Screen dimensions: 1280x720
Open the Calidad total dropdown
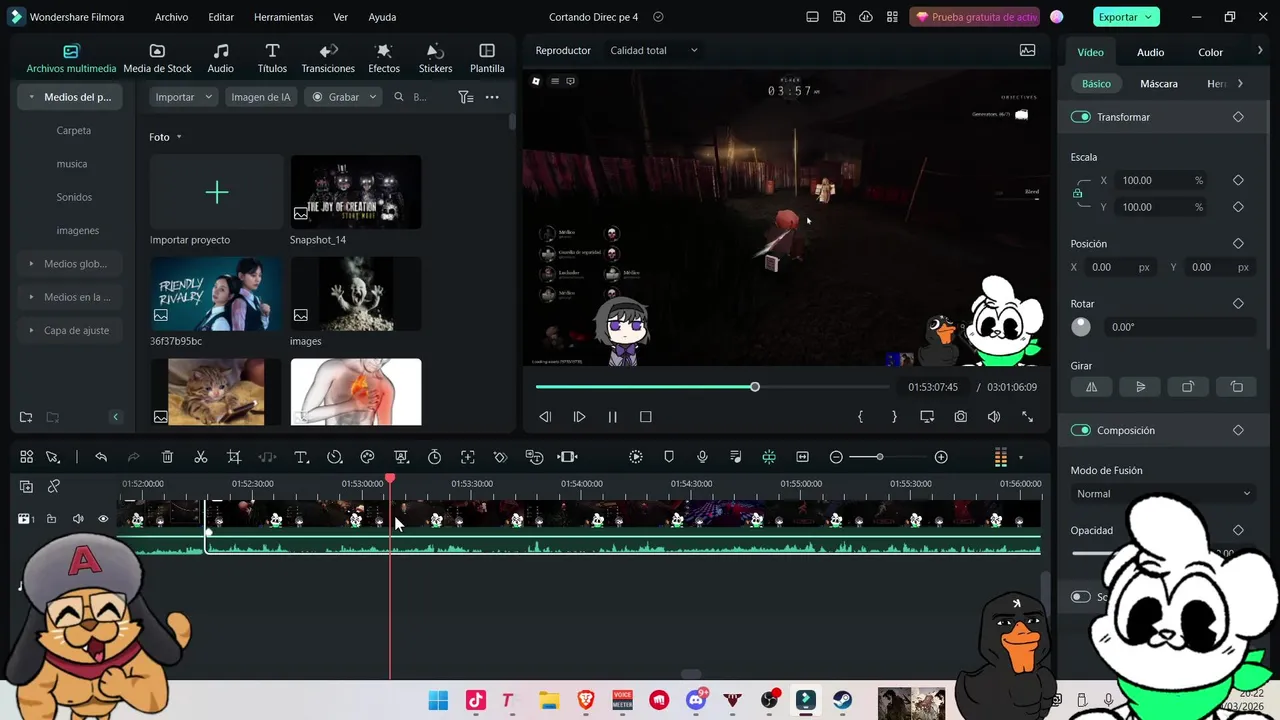[x=654, y=50]
